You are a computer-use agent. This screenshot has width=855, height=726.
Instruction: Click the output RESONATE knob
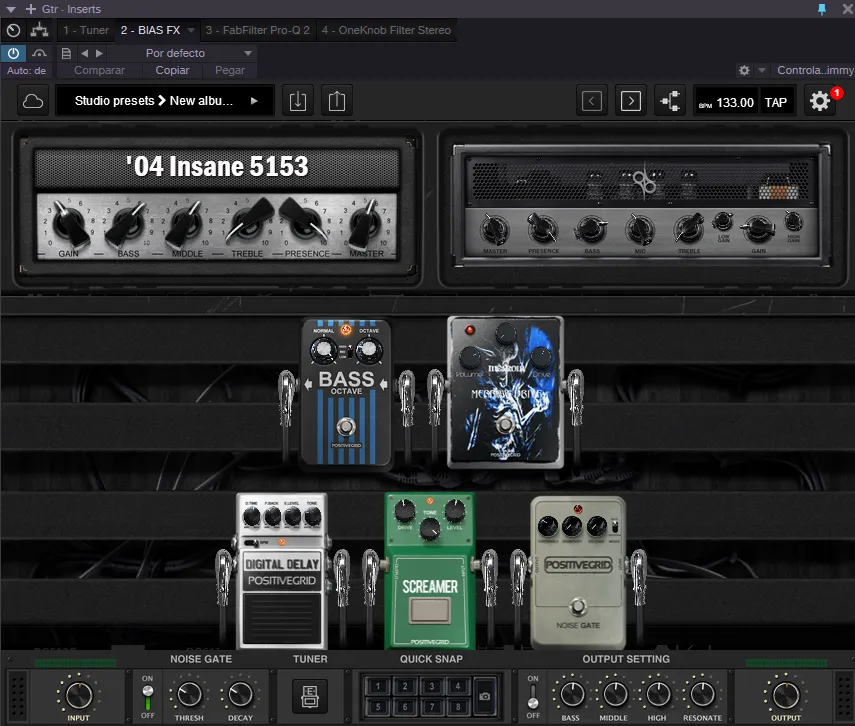702,694
